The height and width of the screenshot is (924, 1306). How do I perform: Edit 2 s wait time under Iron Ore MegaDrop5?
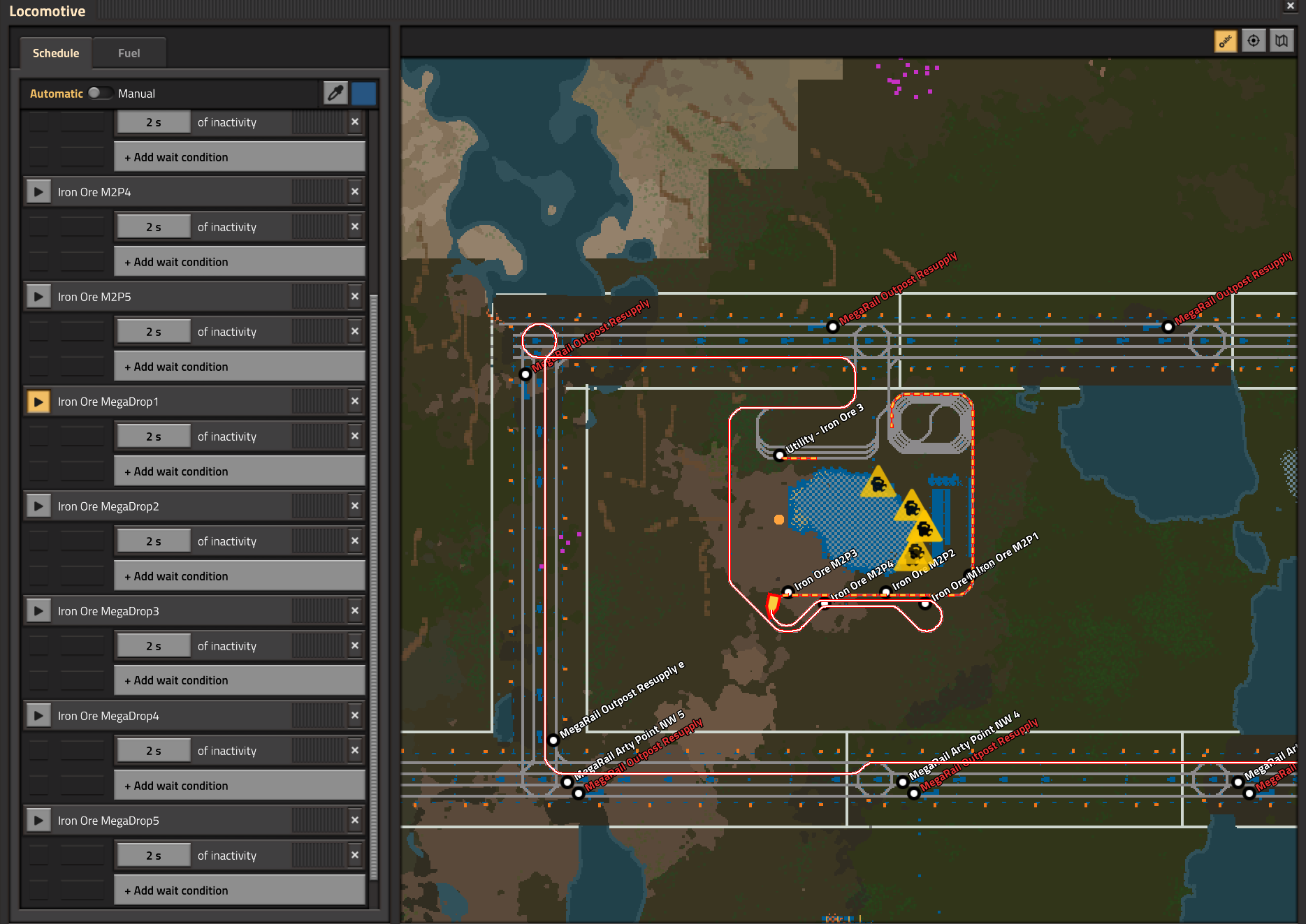click(154, 856)
